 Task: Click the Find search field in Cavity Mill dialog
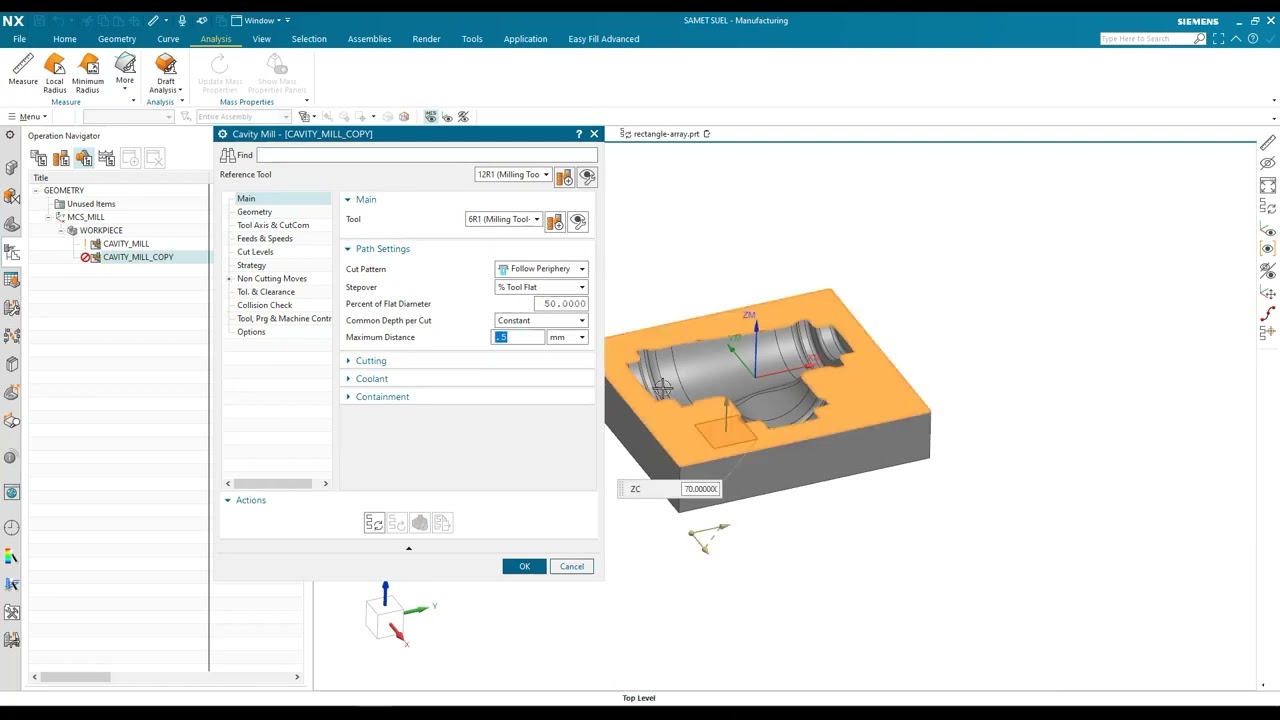427,155
